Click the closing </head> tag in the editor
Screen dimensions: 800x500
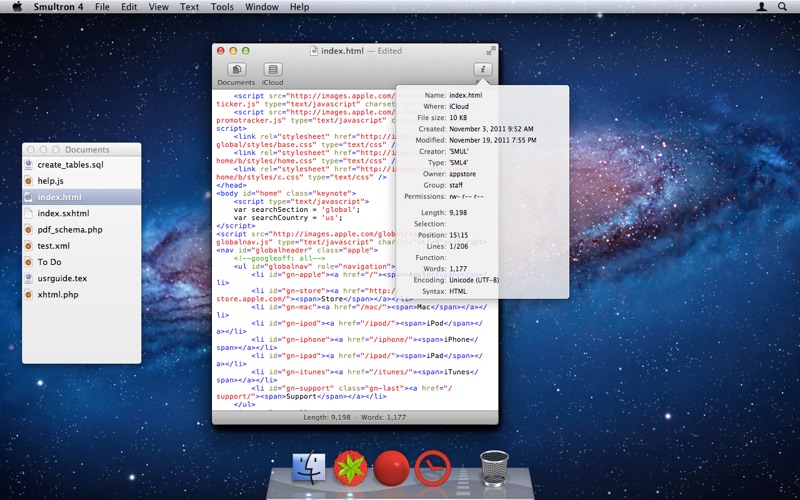pyautogui.click(x=232, y=185)
